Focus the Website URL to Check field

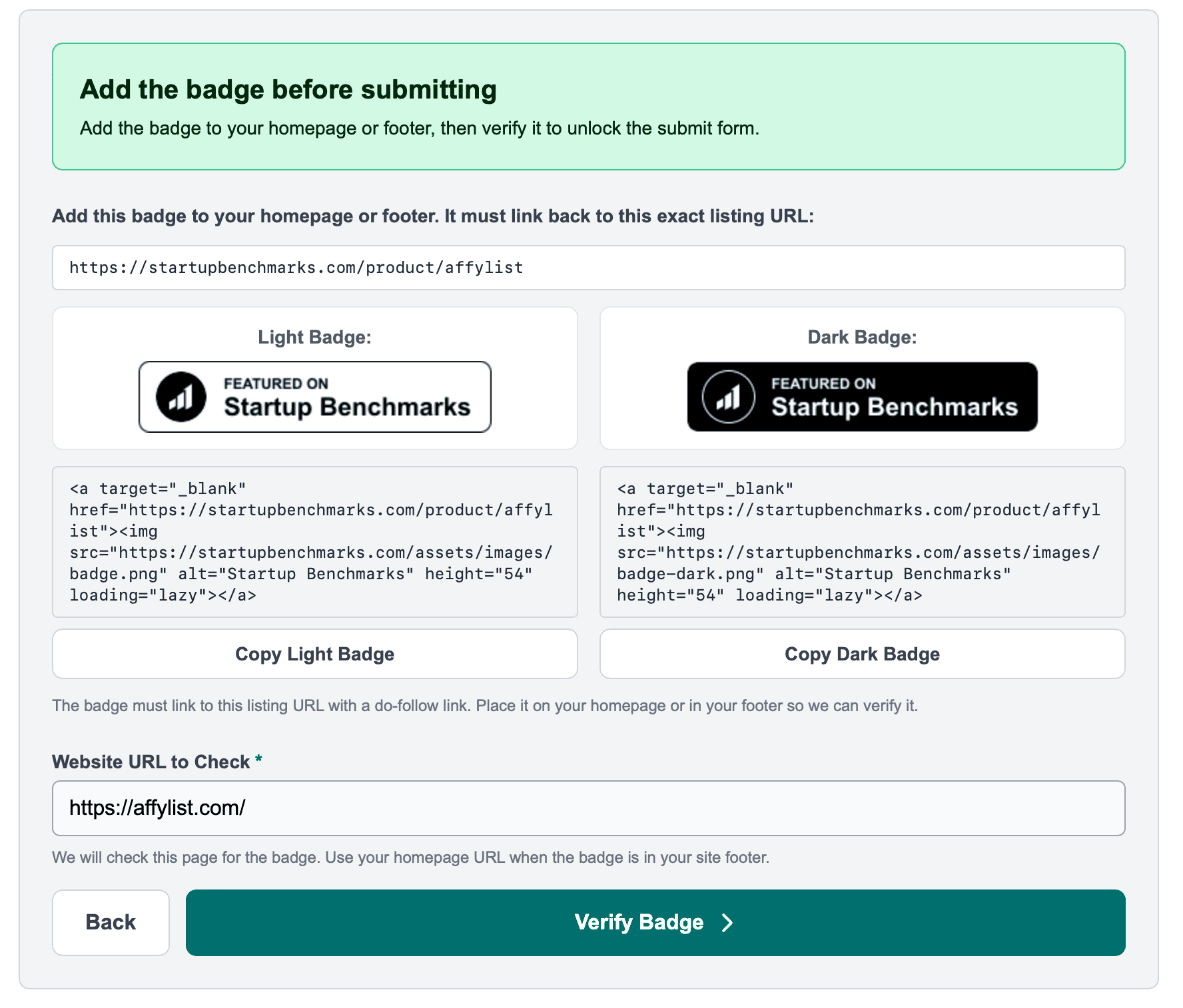pos(589,808)
